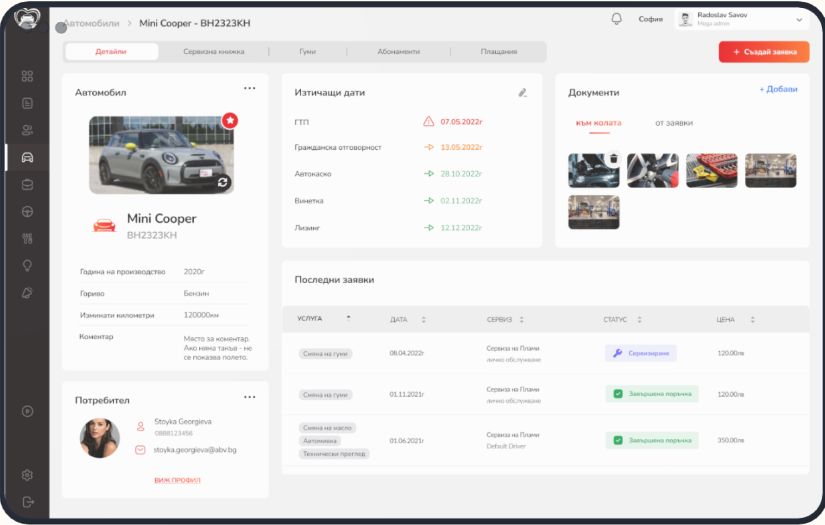Click the logout icon in sidebar
Image resolution: width=825 pixels, height=525 pixels.
pyautogui.click(x=28, y=502)
